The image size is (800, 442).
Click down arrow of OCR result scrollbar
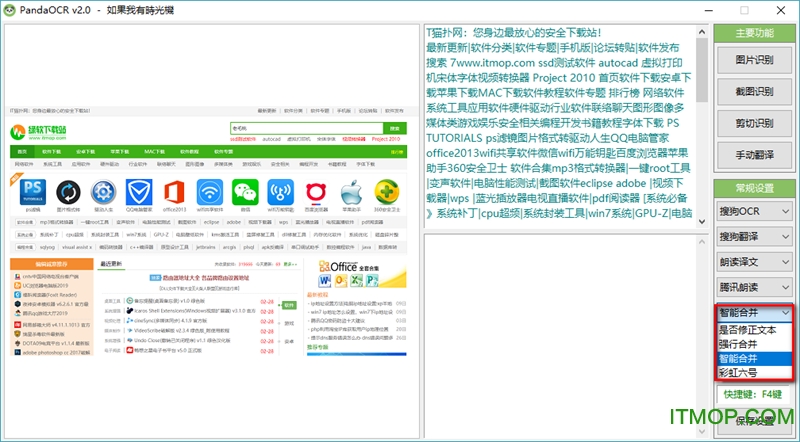point(702,222)
